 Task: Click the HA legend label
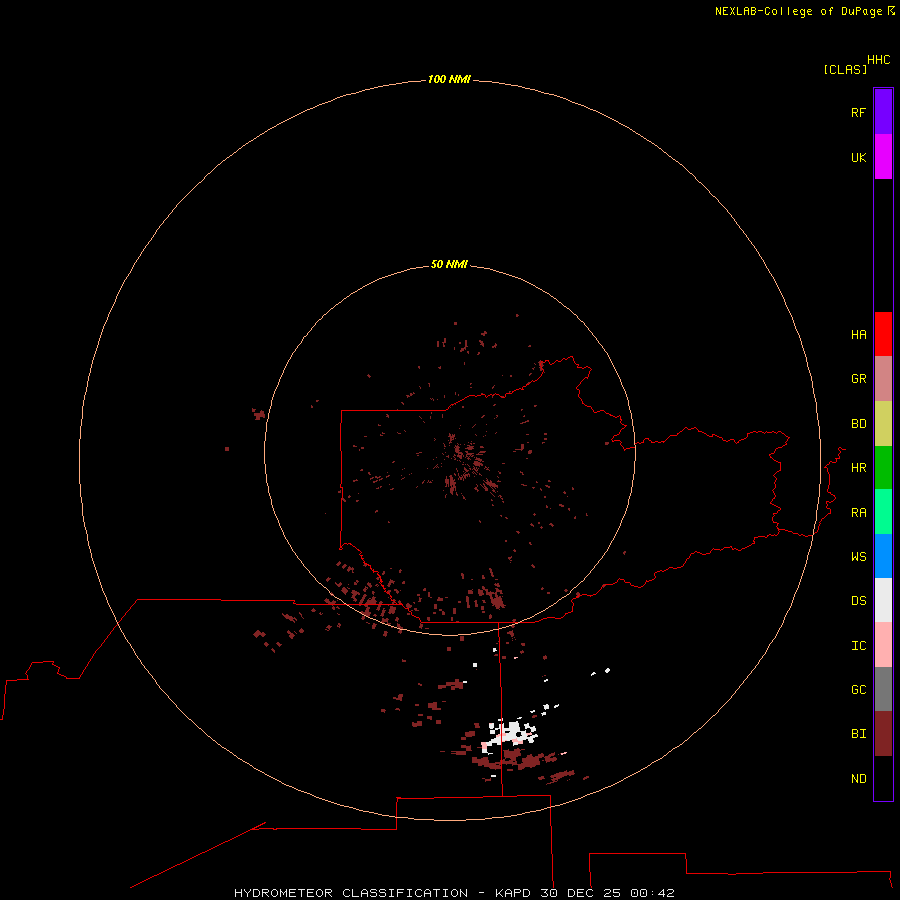click(858, 335)
